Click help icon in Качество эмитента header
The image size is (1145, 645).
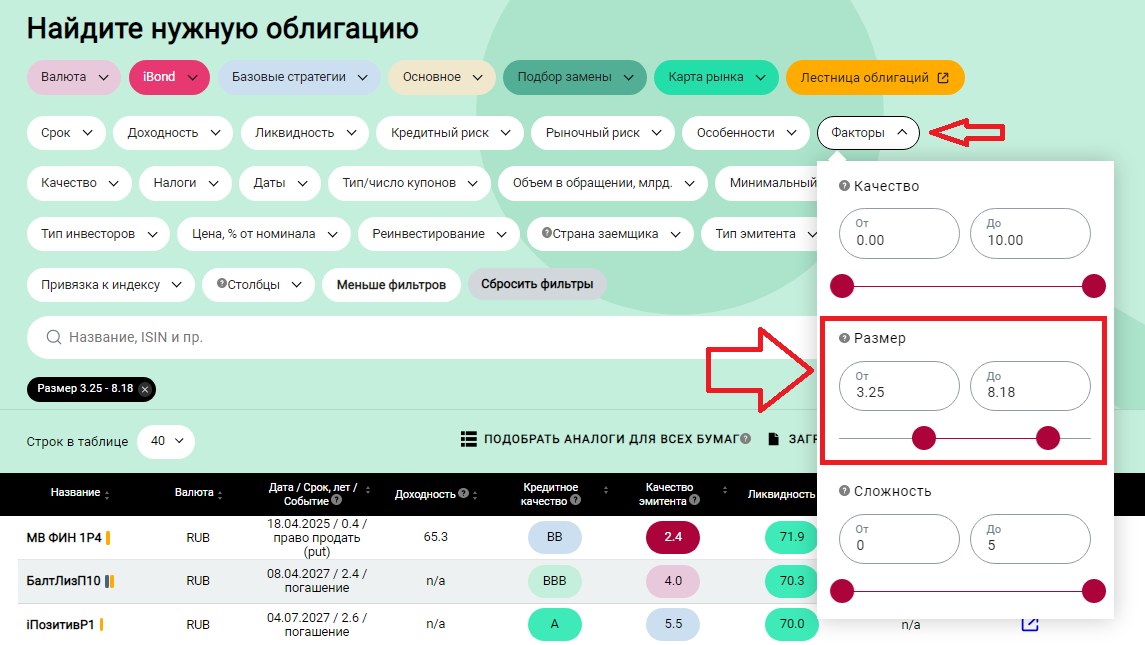(x=695, y=500)
